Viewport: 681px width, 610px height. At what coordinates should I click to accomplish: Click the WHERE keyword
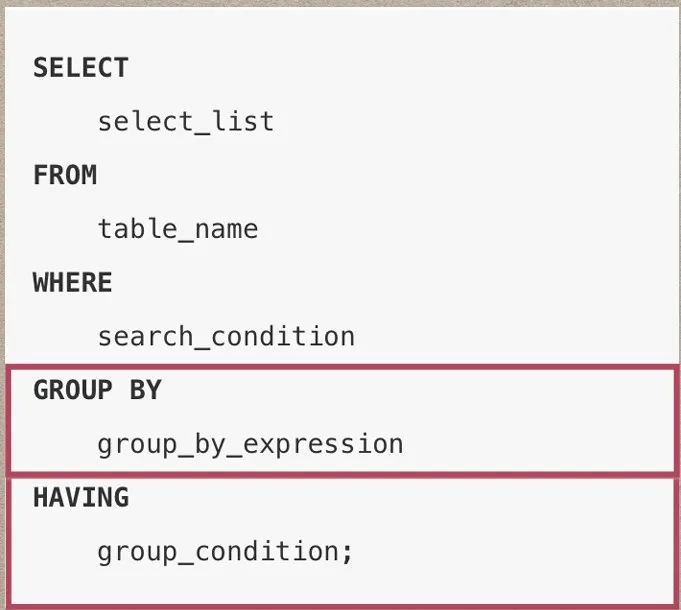[73, 283]
